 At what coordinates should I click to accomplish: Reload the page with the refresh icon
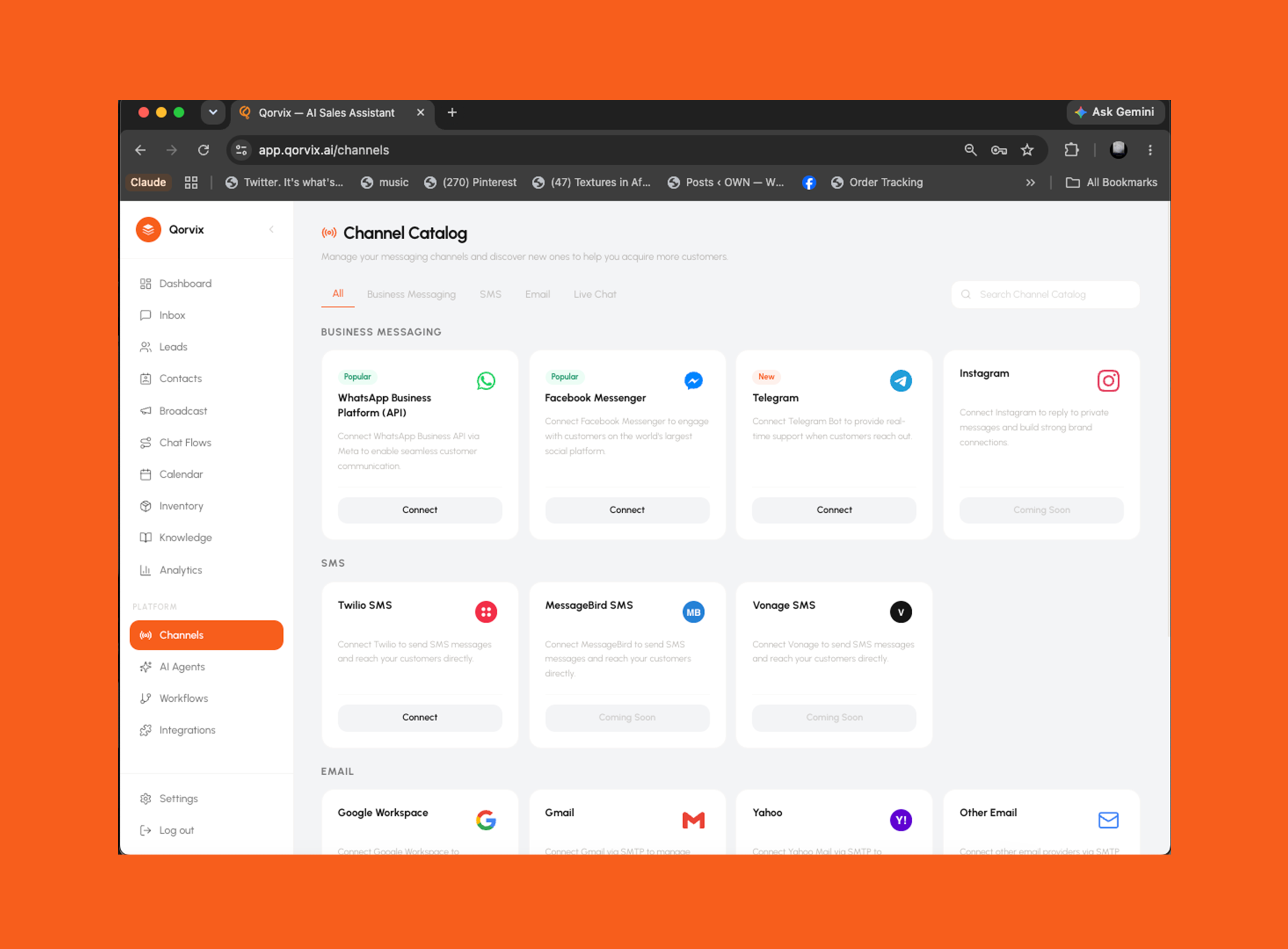coord(203,150)
